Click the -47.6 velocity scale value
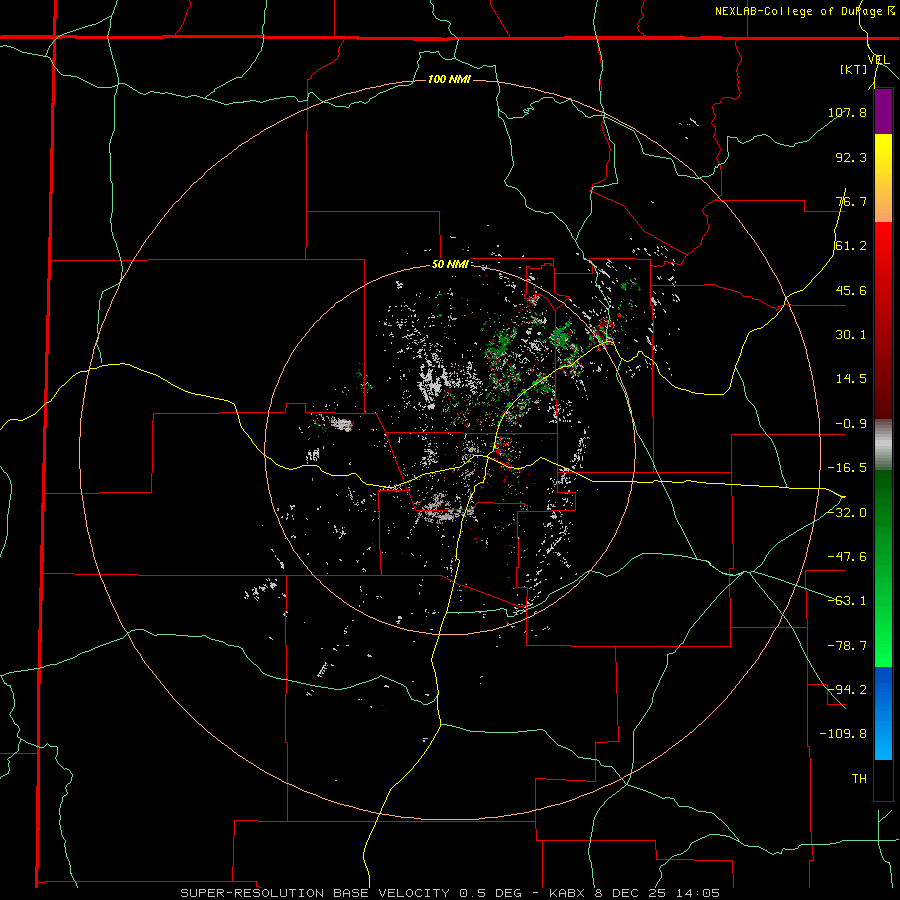Viewport: 900px width, 900px height. click(x=847, y=557)
